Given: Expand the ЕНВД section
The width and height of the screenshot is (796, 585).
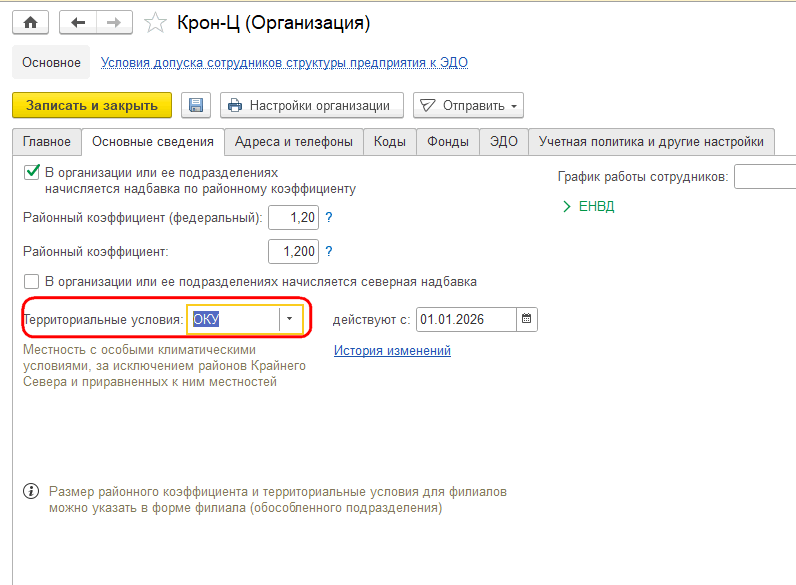Looking at the screenshot, I should [x=589, y=206].
